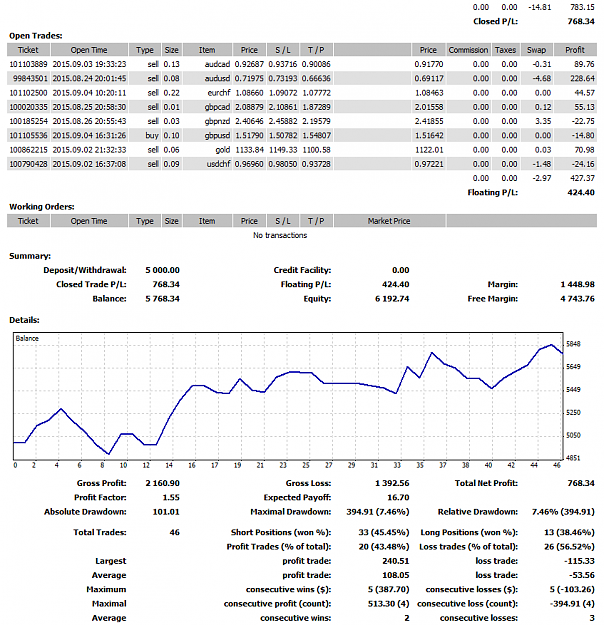Screen dimensions: 604x625
Task: Click ticket number 101102500
Action: (28, 93)
